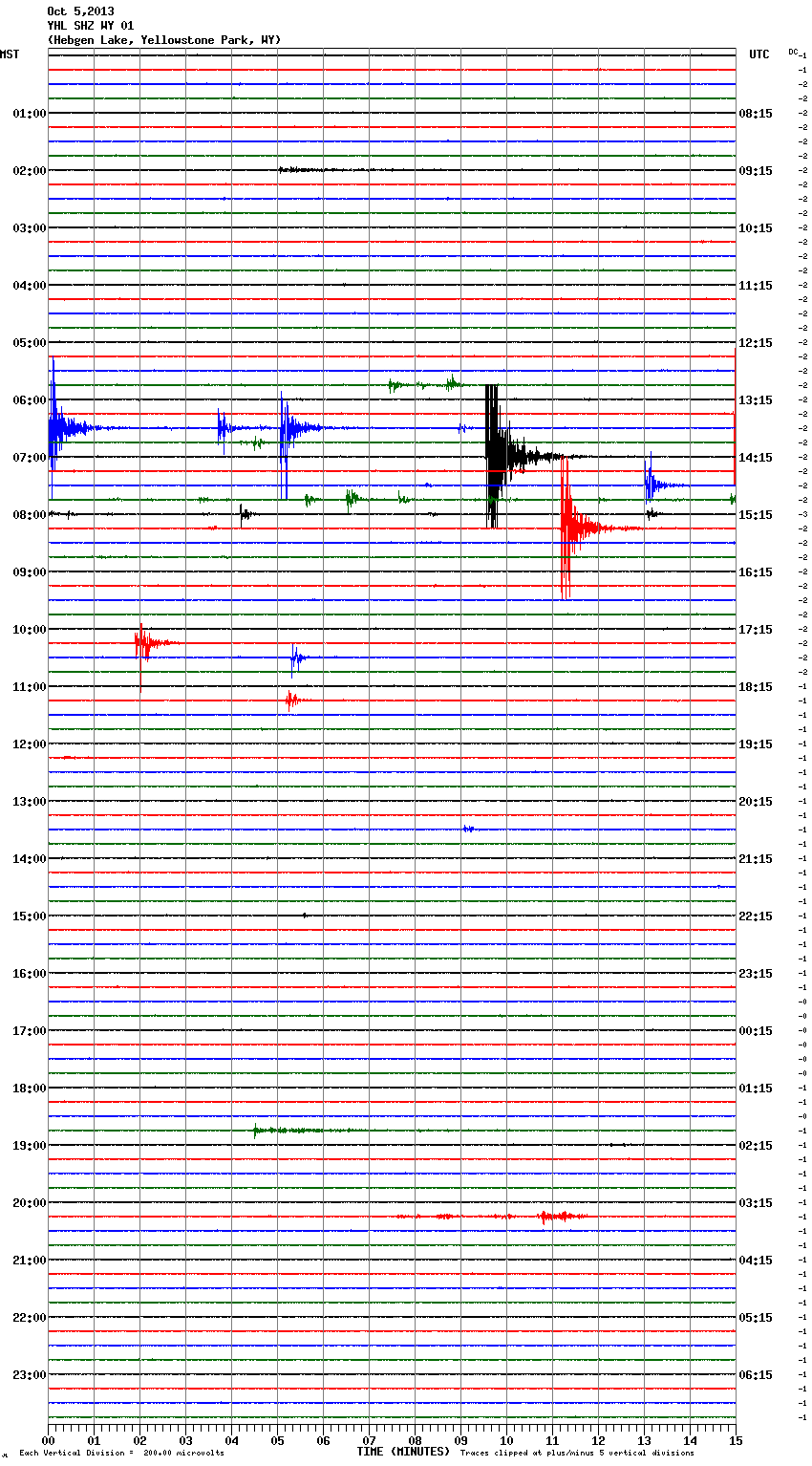Image resolution: width=812 pixels, height=1466 pixels.
Task: Select the '22:00' MST hour label
Action: click(x=30, y=1318)
